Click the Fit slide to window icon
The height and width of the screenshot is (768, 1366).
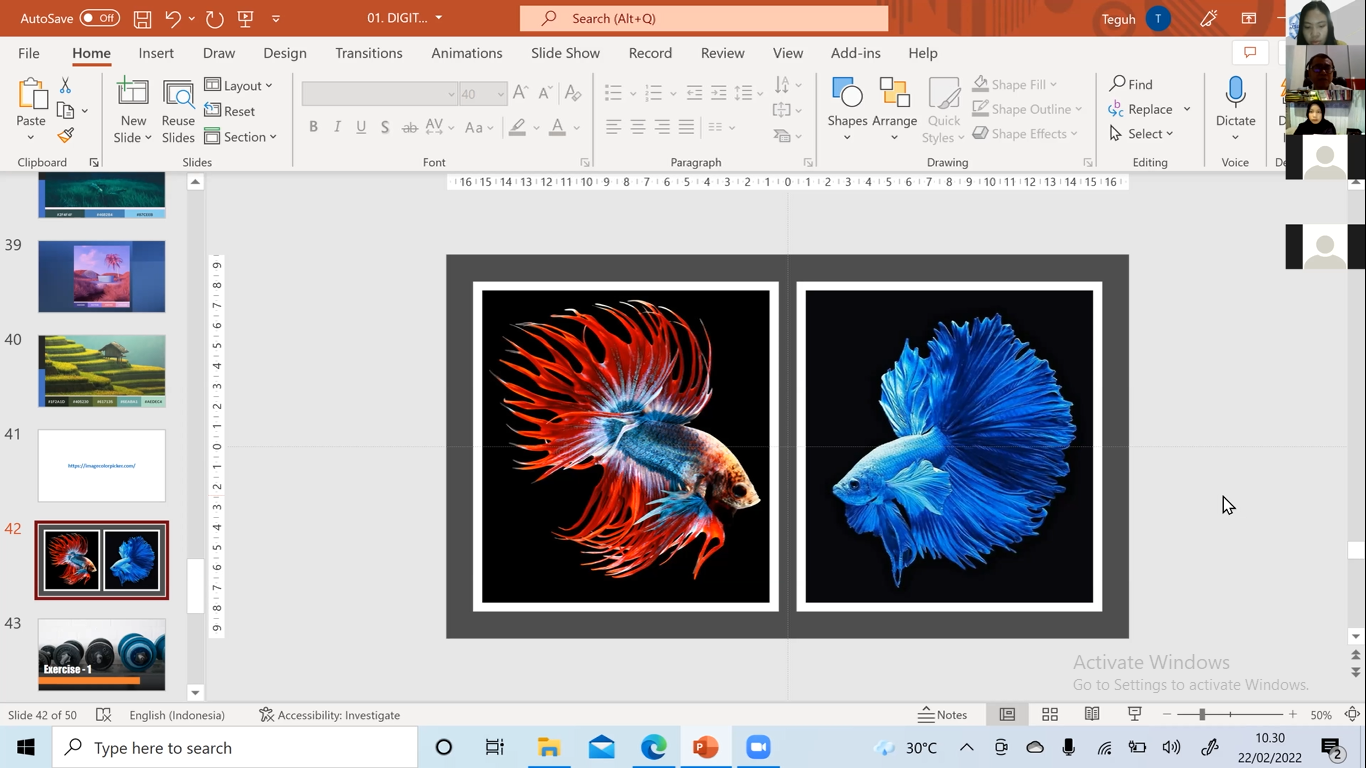tap(1352, 714)
